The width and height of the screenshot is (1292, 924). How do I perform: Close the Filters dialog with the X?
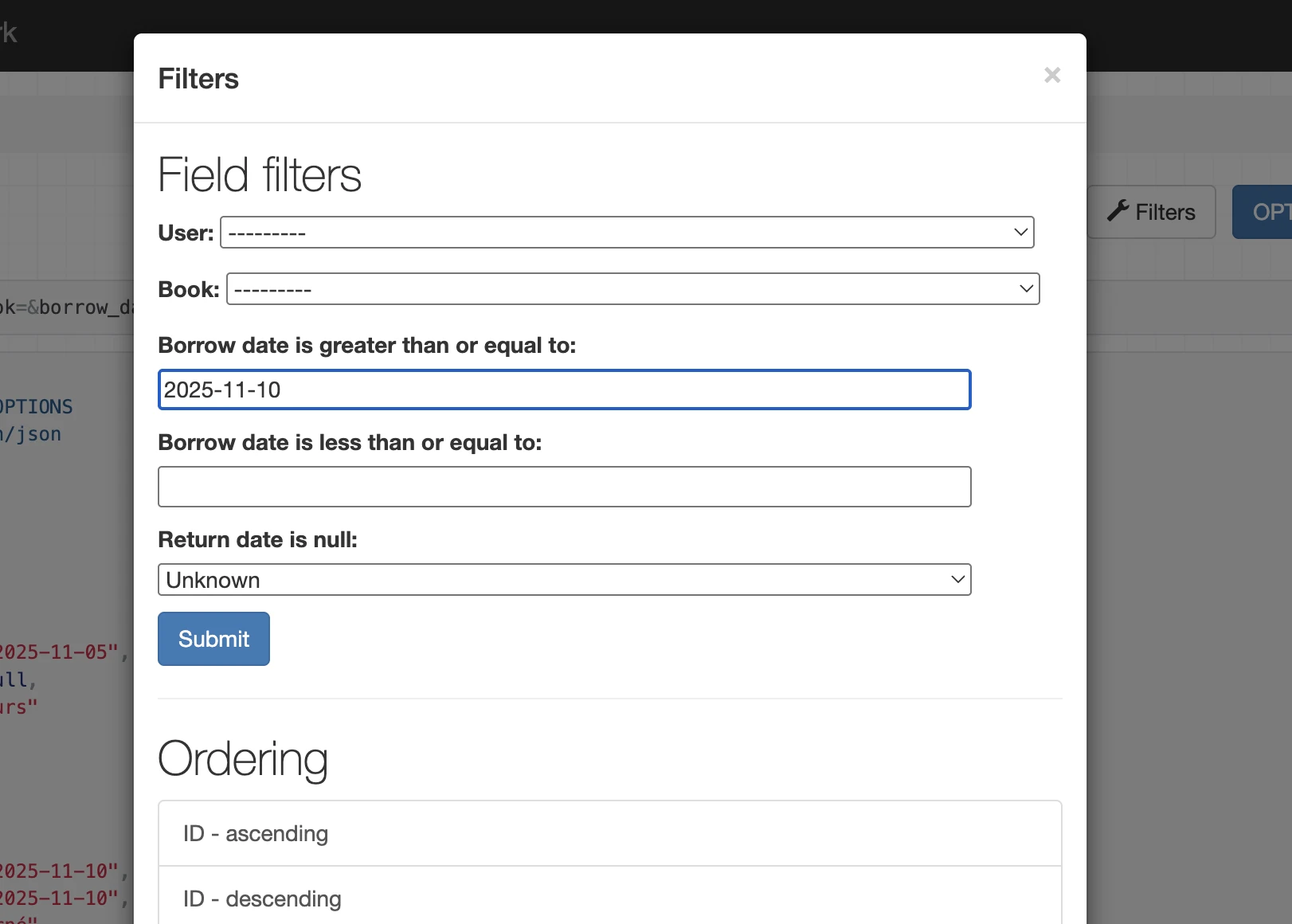[1052, 75]
